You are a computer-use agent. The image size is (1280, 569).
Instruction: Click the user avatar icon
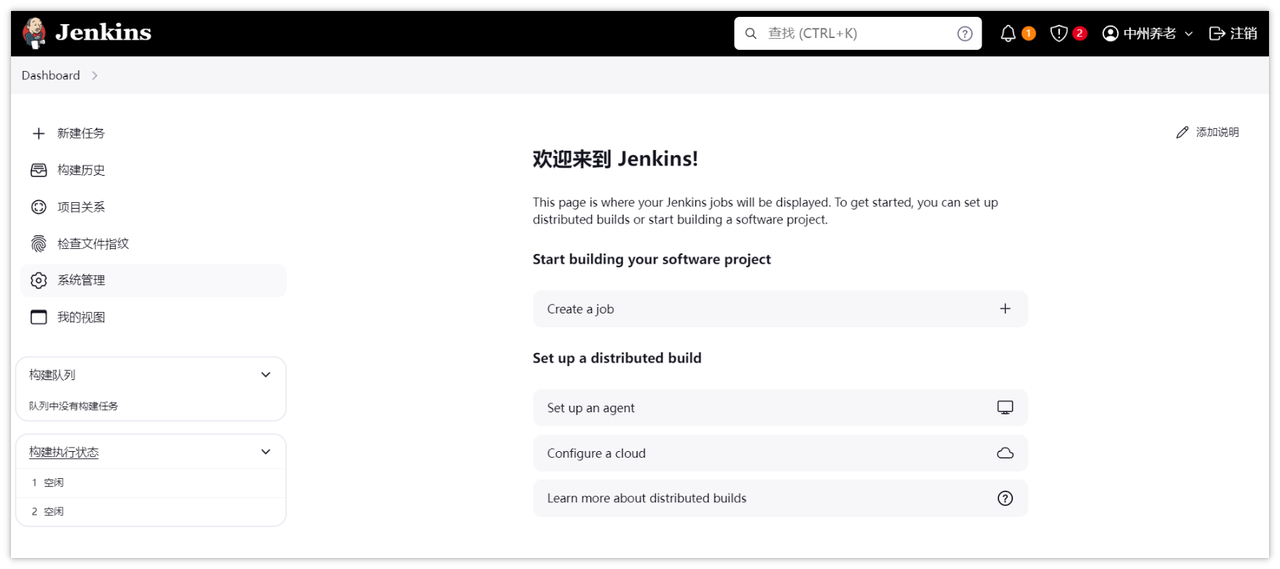point(1110,33)
